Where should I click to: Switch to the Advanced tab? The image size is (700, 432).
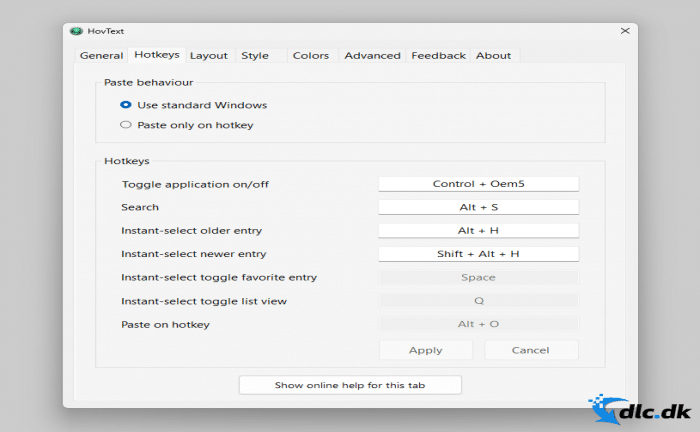372,55
